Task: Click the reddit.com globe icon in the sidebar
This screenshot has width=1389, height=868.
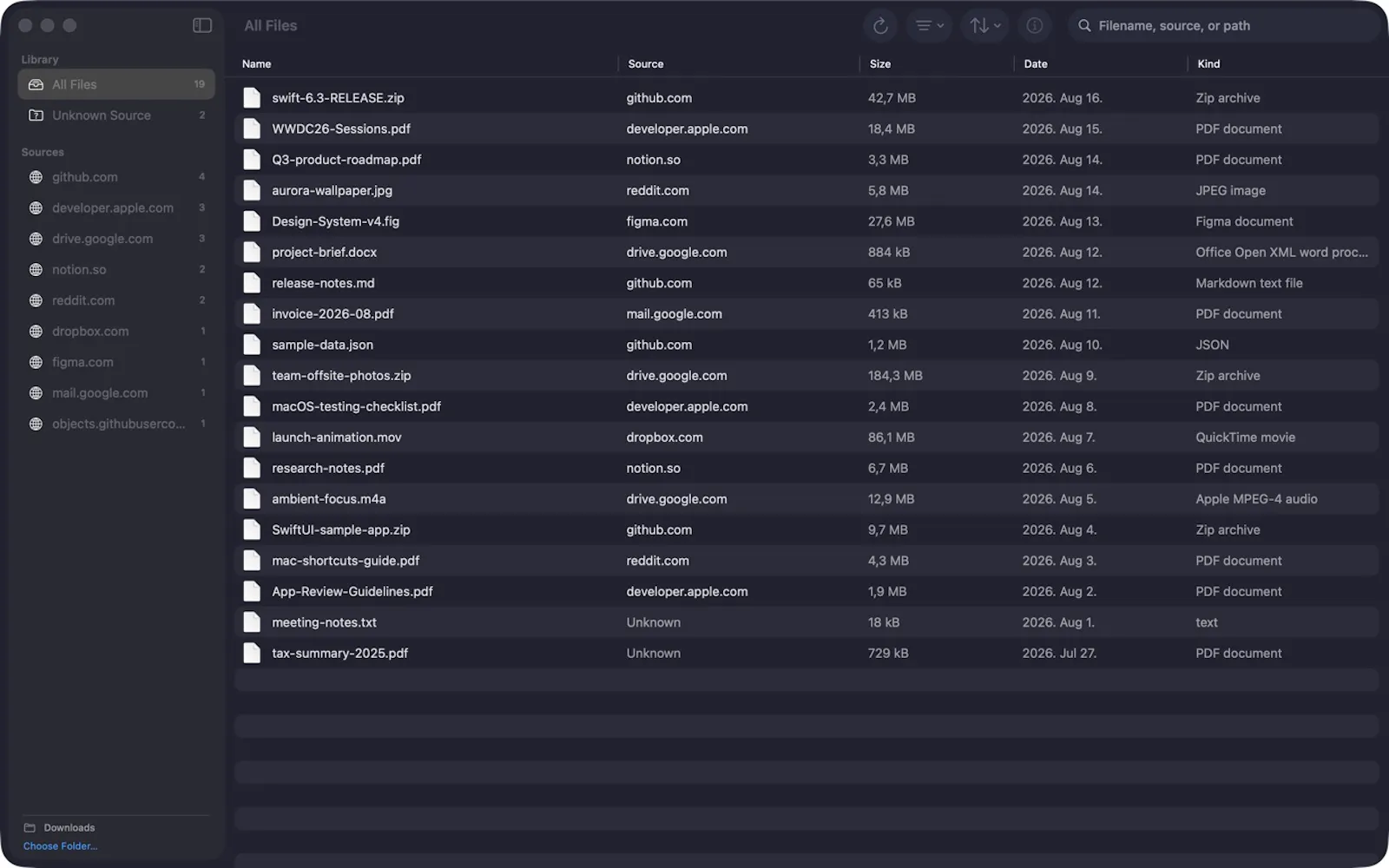Action: pyautogui.click(x=36, y=300)
